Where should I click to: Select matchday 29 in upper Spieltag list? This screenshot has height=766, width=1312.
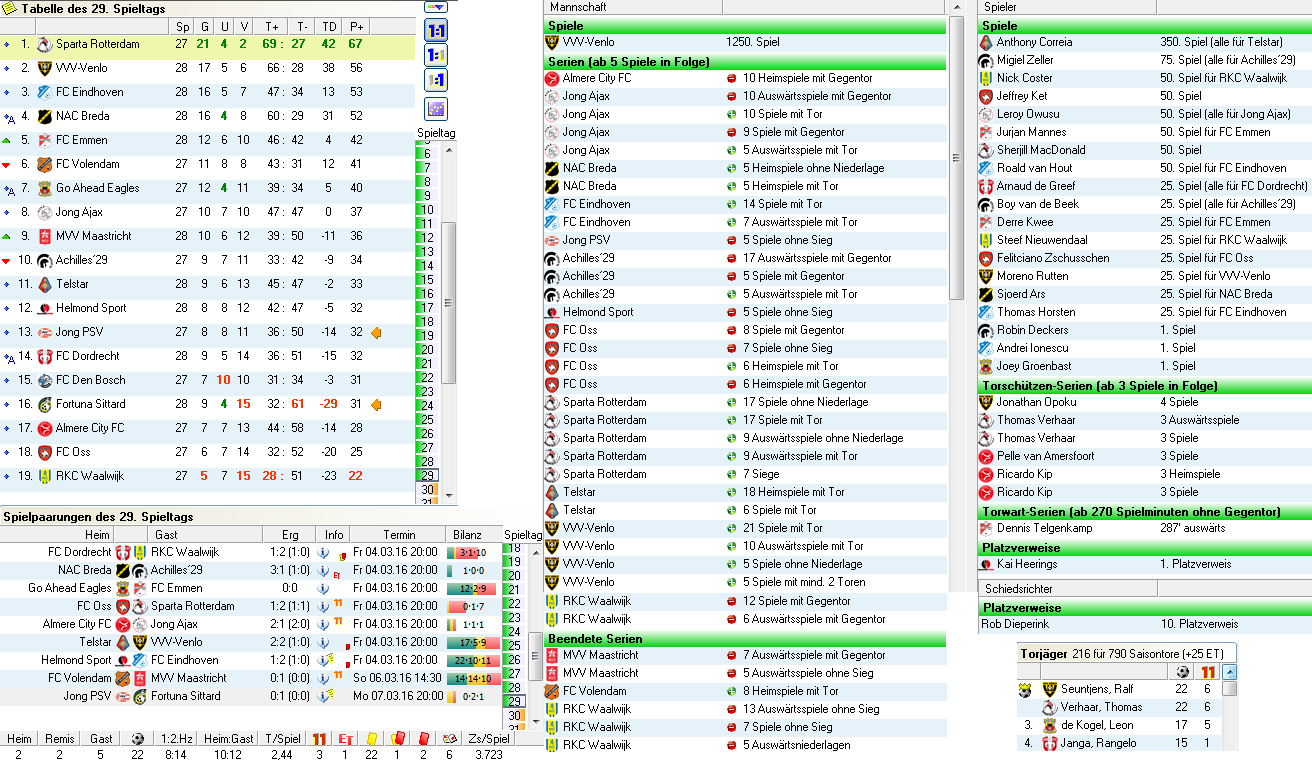point(428,476)
